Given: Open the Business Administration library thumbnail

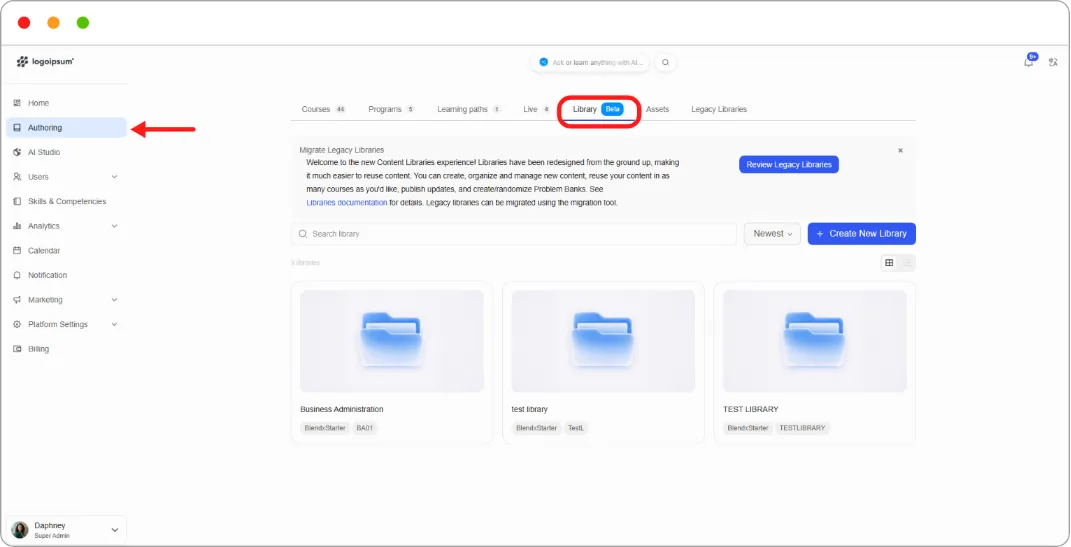Looking at the screenshot, I should point(392,341).
